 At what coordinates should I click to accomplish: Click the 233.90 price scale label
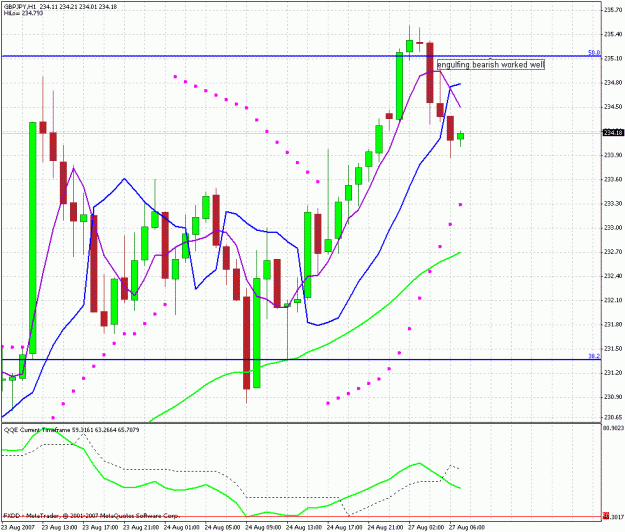click(613, 155)
